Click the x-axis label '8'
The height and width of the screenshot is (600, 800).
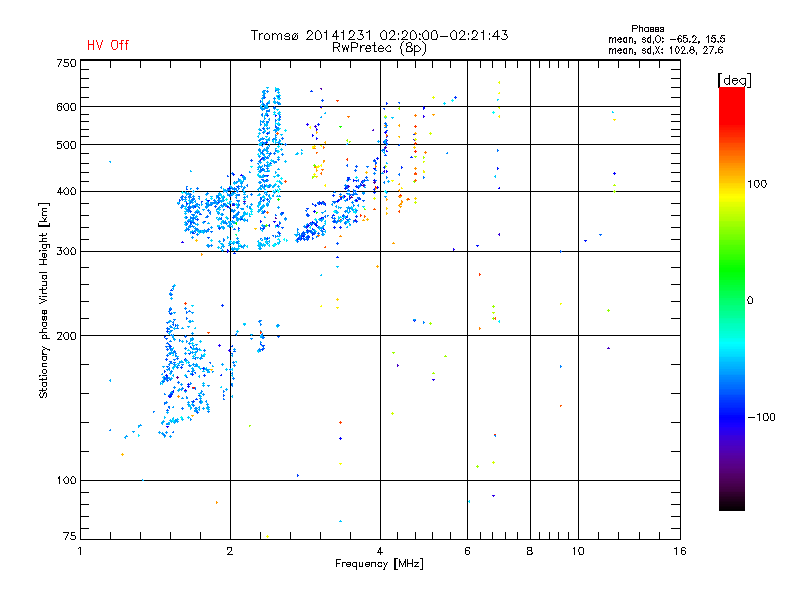pyautogui.click(x=530, y=551)
